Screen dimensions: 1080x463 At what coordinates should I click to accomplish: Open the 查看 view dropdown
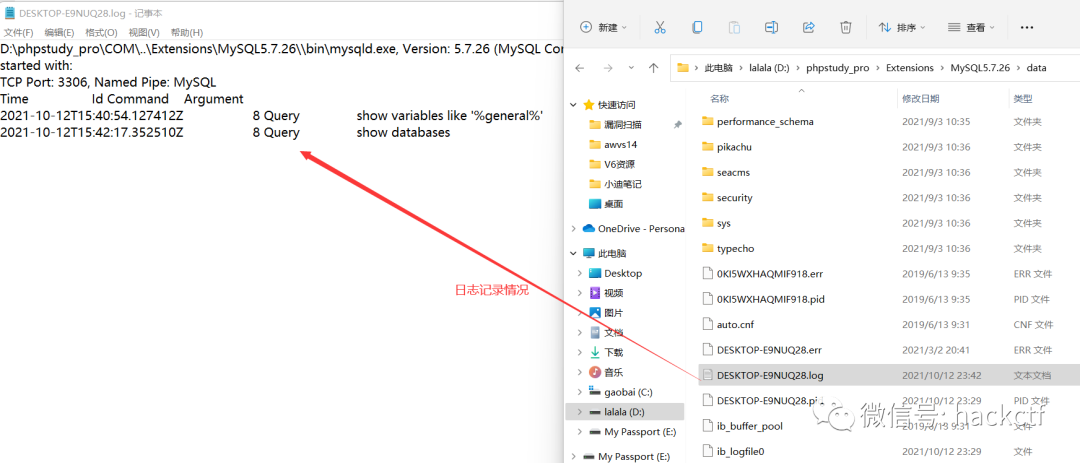(971, 28)
